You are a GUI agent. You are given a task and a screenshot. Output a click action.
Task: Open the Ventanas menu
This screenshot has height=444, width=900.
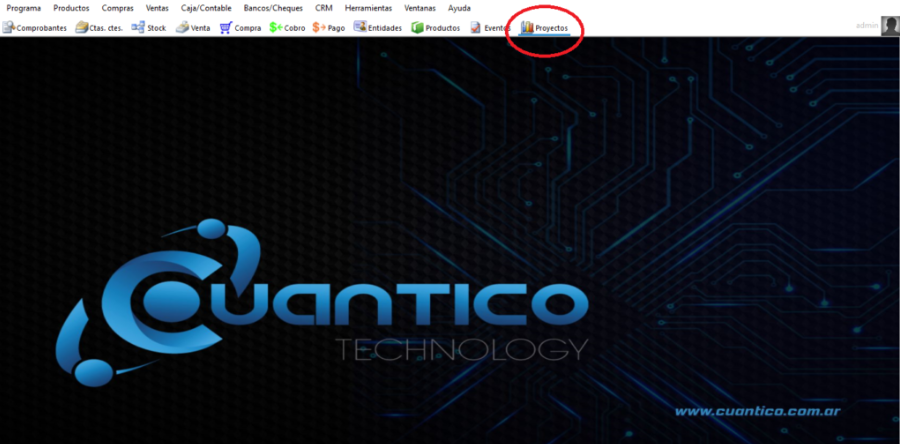point(420,9)
